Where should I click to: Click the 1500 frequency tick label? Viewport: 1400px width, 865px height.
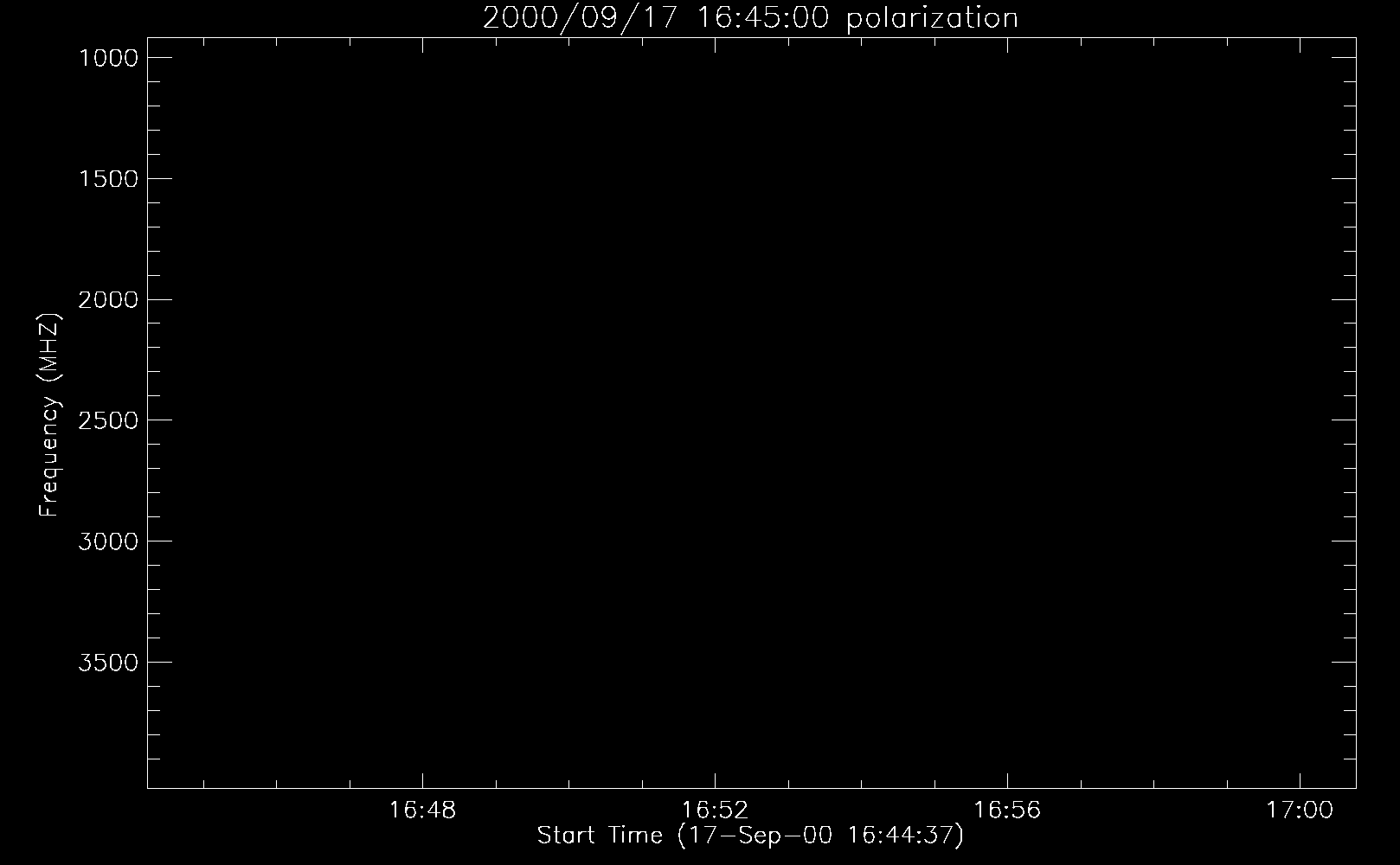(x=108, y=179)
